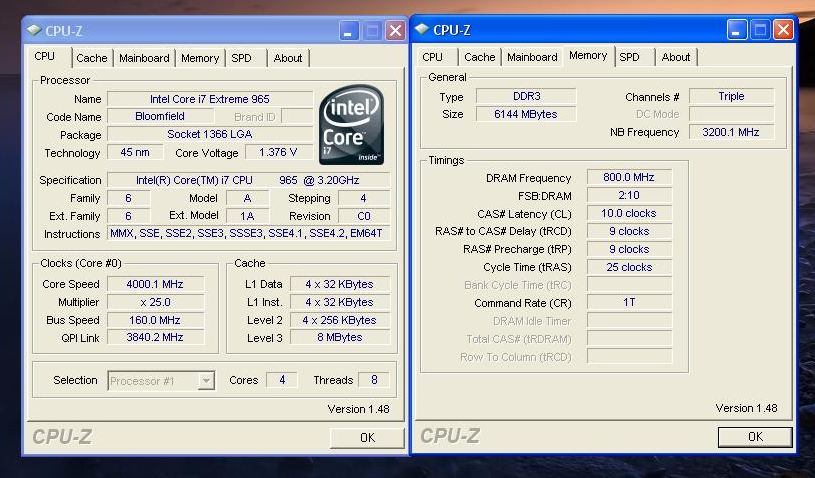The height and width of the screenshot is (478, 815).
Task: Click the Code Name value Bloomfield
Action: coord(160,116)
